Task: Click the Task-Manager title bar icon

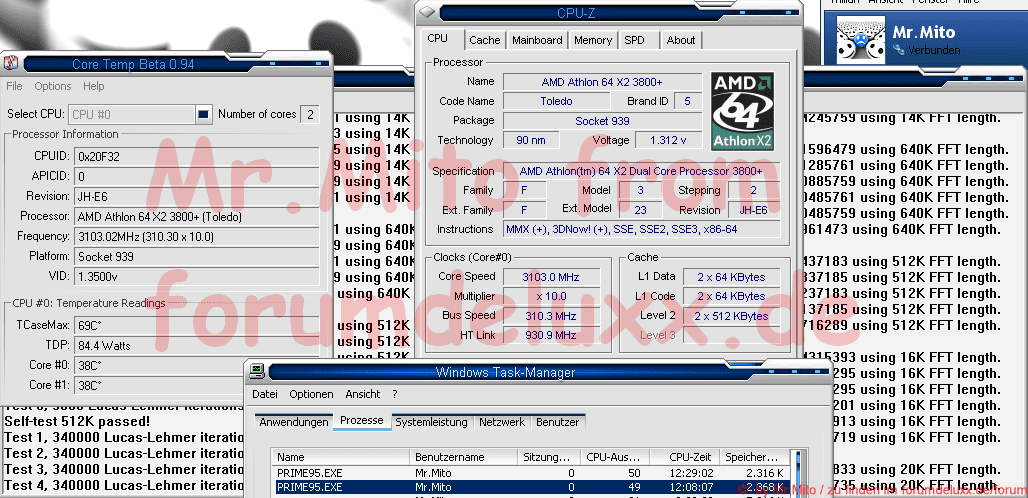Action: tap(257, 372)
